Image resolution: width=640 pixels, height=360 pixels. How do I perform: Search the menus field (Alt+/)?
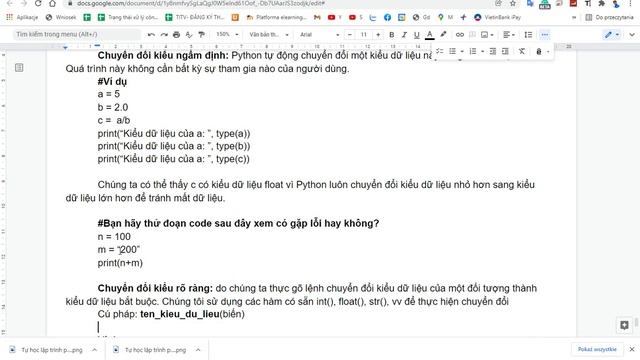[x=76, y=35]
